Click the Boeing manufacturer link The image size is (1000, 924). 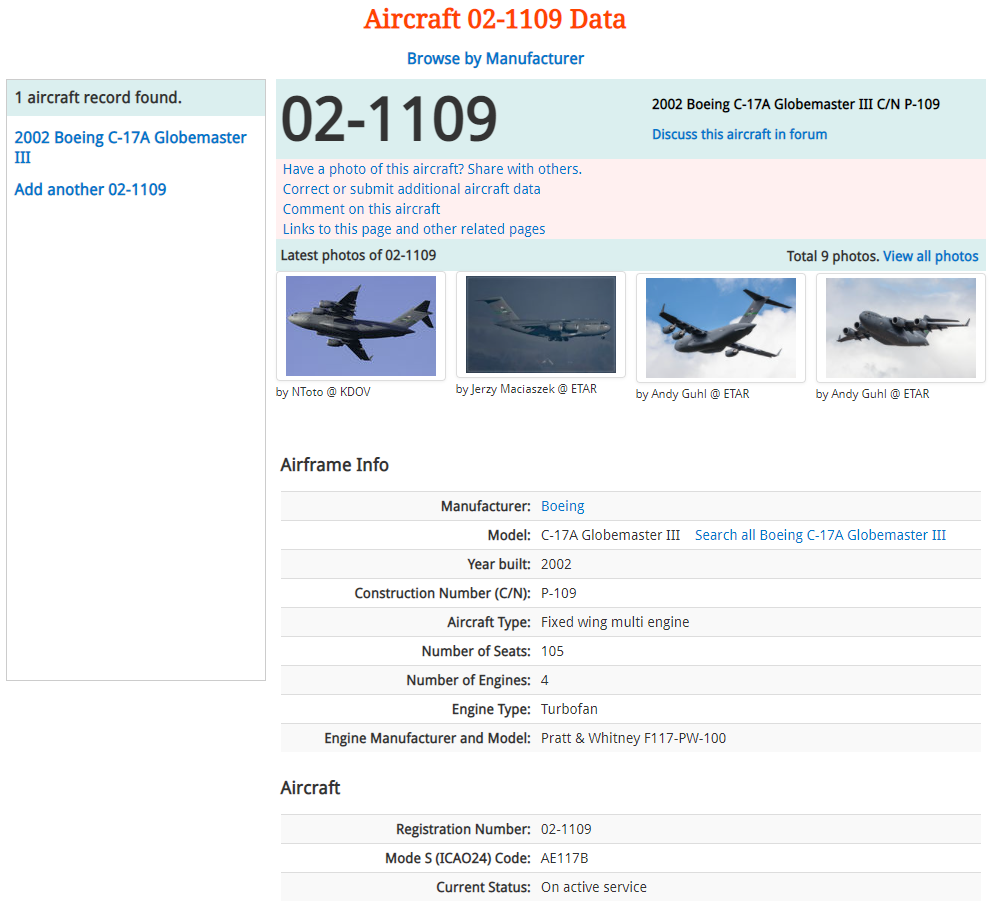562,506
